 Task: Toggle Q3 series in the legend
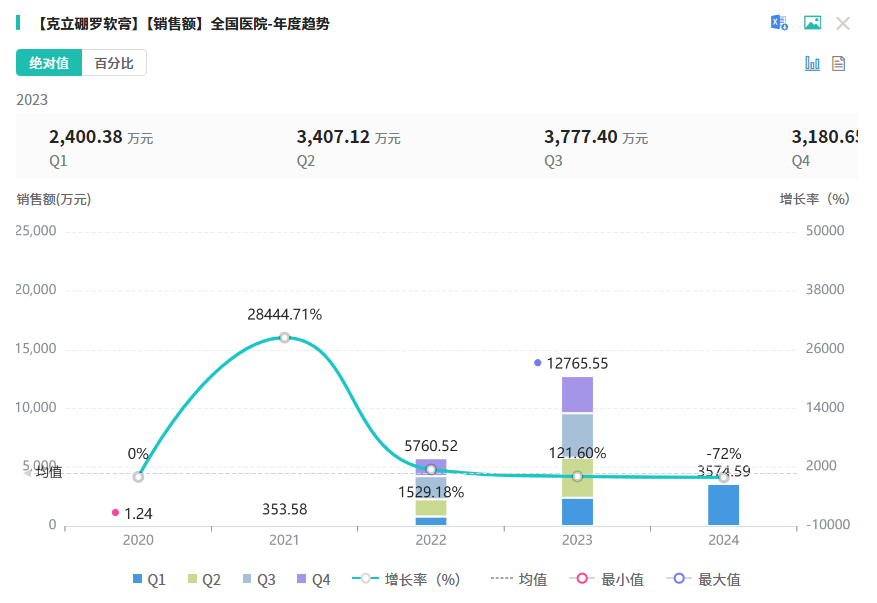point(259,580)
